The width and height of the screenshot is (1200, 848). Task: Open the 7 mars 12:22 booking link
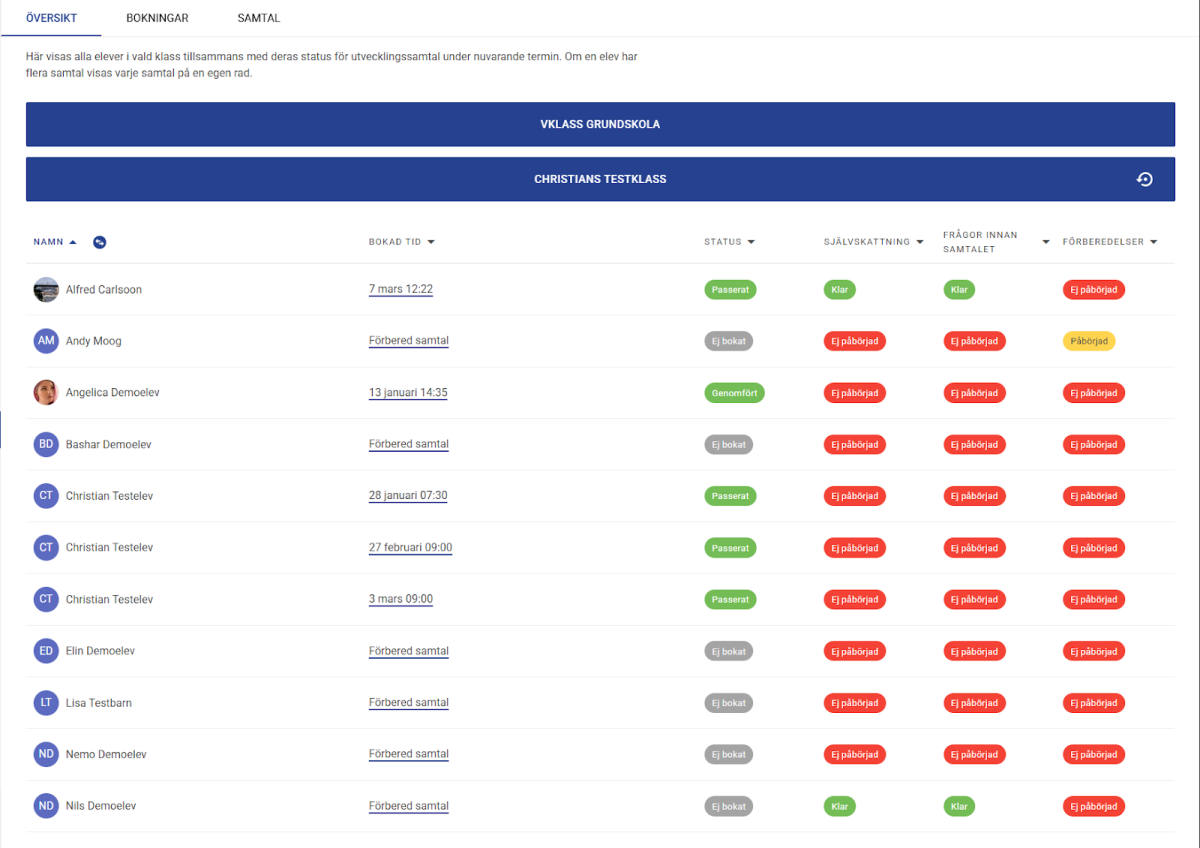(400, 290)
